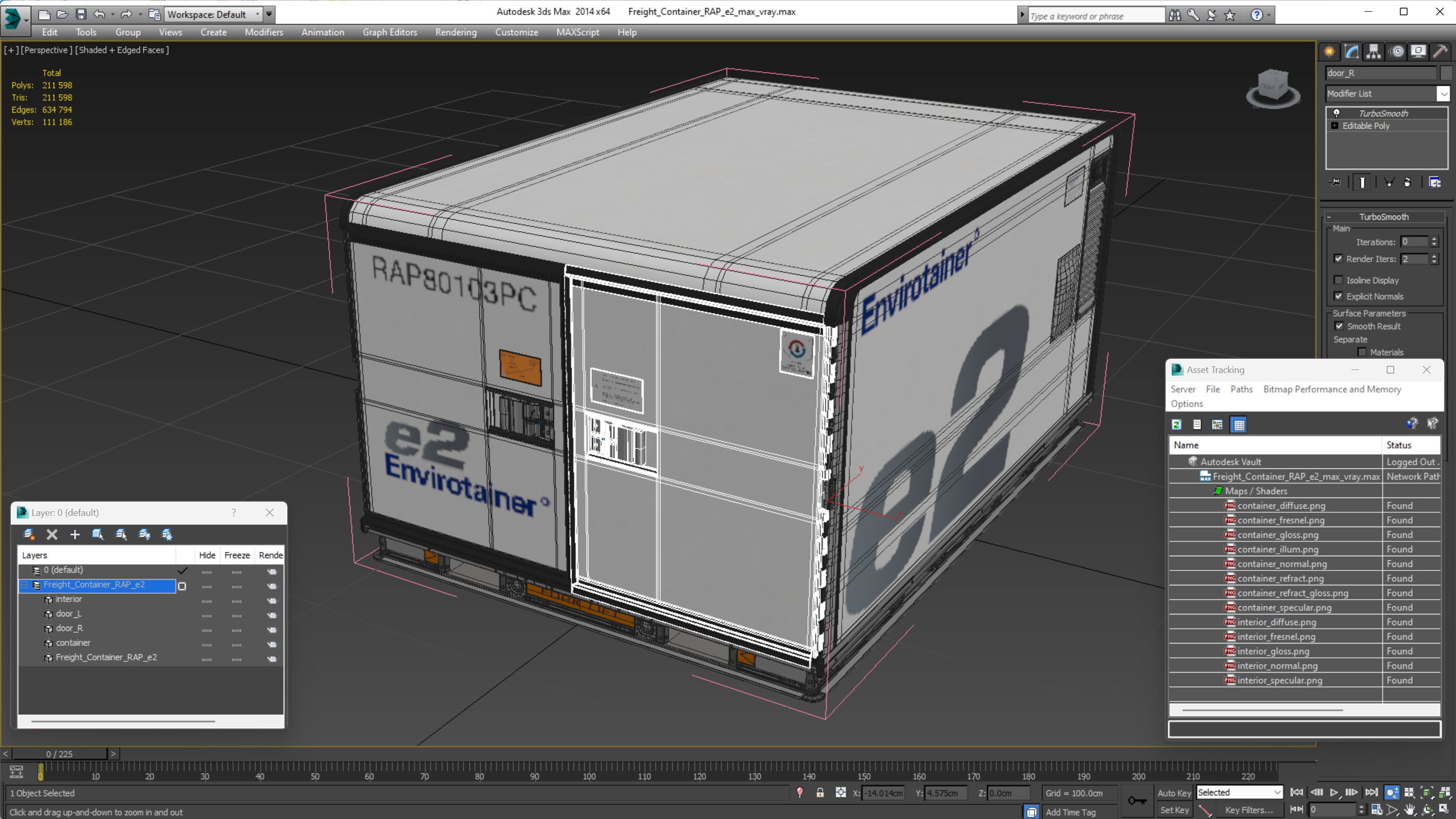Image resolution: width=1456 pixels, height=819 pixels.
Task: Click the Help question mark icon
Action: (1256, 15)
